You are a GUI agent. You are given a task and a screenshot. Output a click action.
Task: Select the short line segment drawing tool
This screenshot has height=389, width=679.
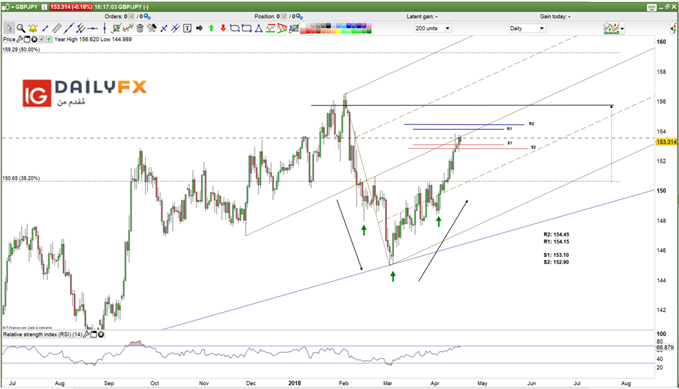(45, 28)
